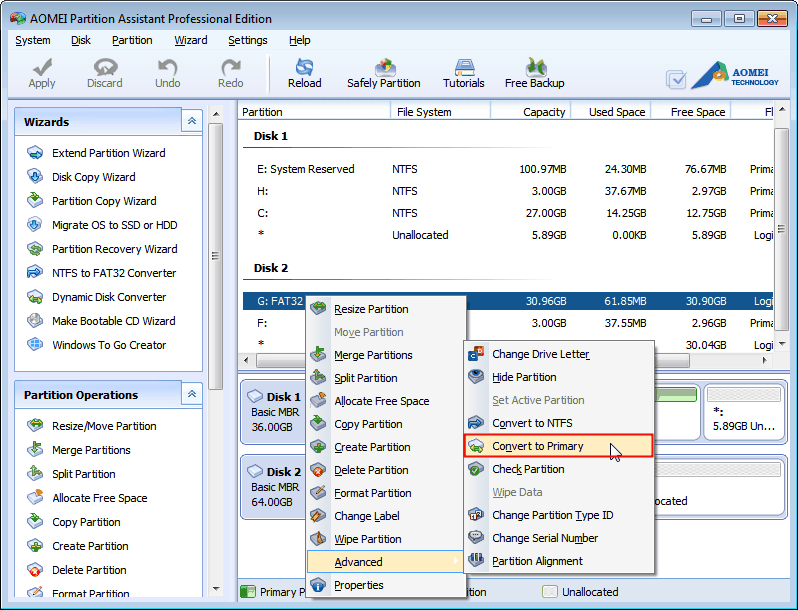The height and width of the screenshot is (610, 798).
Task: Expand the Advanced submenu entry
Action: [x=385, y=562]
